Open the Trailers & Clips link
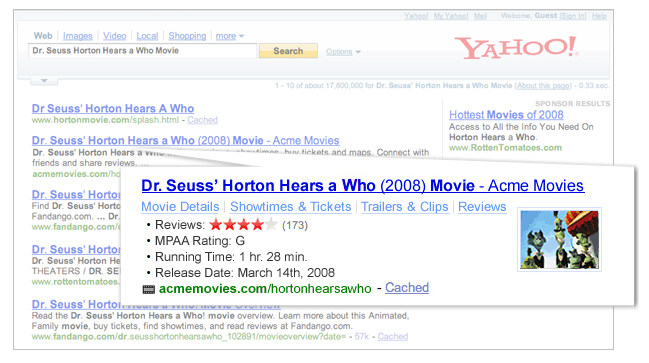 (x=405, y=207)
